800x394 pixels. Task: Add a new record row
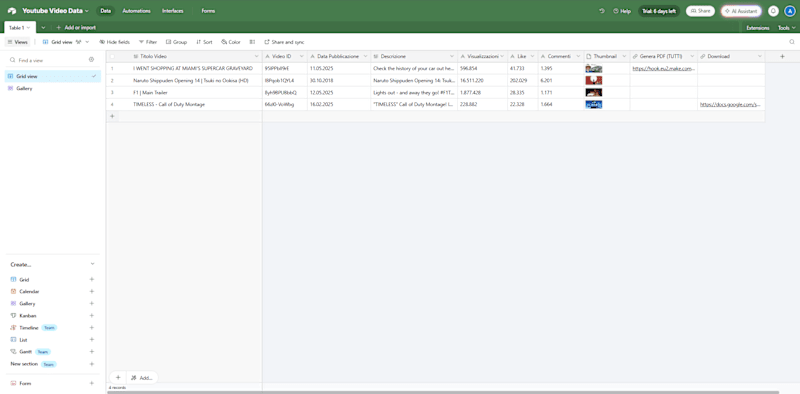click(x=112, y=116)
